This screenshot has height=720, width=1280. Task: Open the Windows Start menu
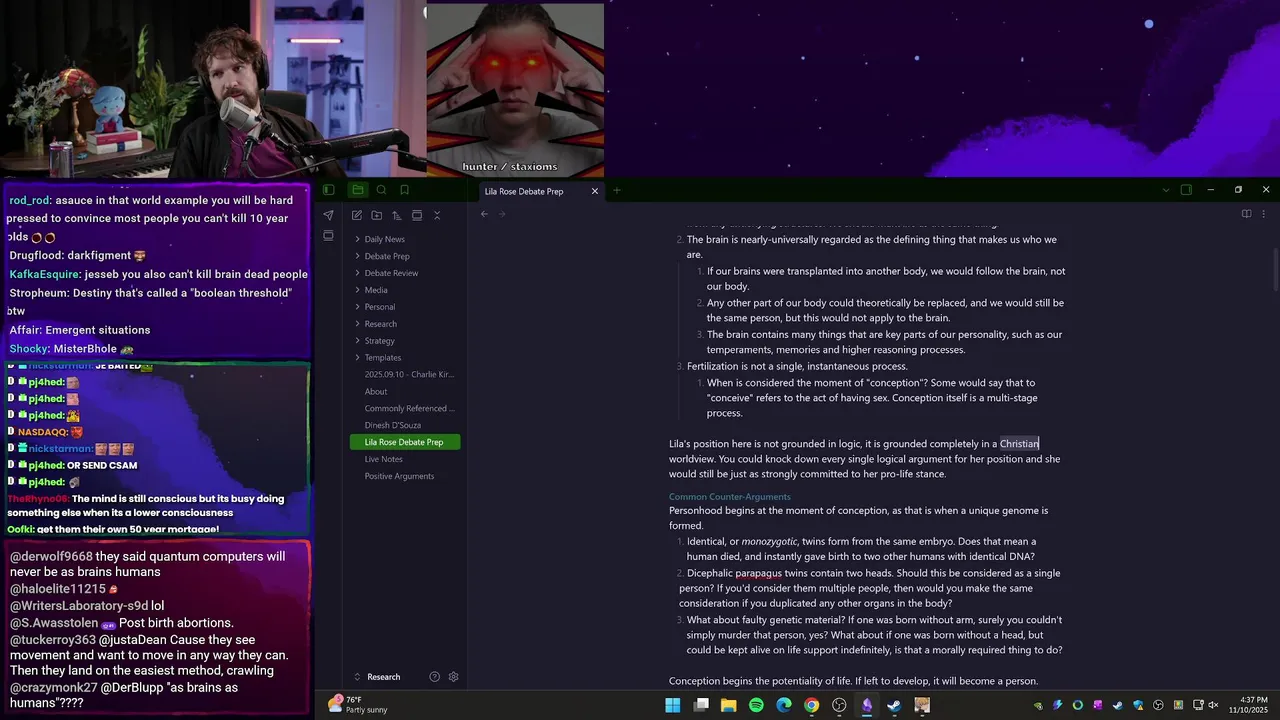point(673,705)
